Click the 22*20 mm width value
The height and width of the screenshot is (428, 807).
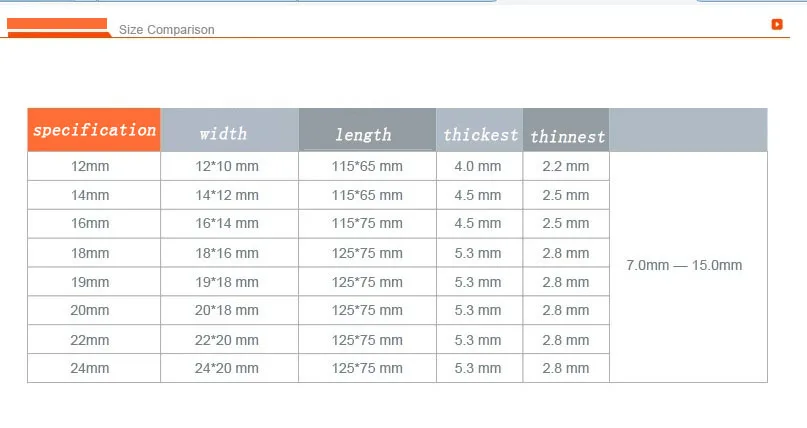coord(227,340)
